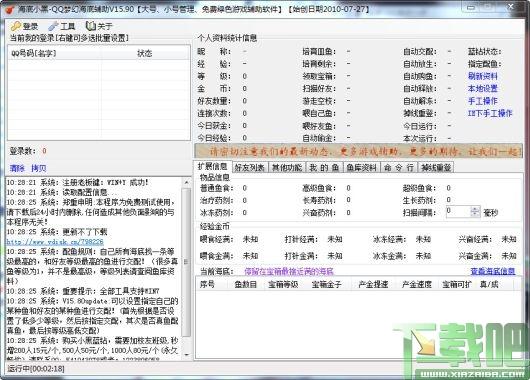This screenshot has width=530, height=380.
Task: Click the 个人资料统计信息 group heading
Action: tap(227, 38)
